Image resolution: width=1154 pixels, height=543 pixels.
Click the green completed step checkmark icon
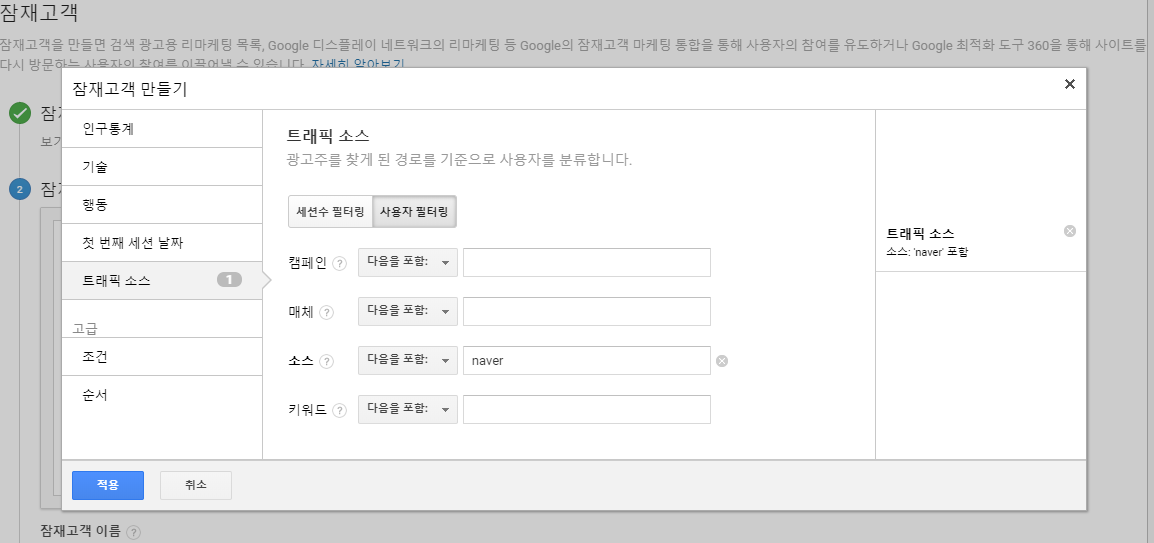click(20, 113)
